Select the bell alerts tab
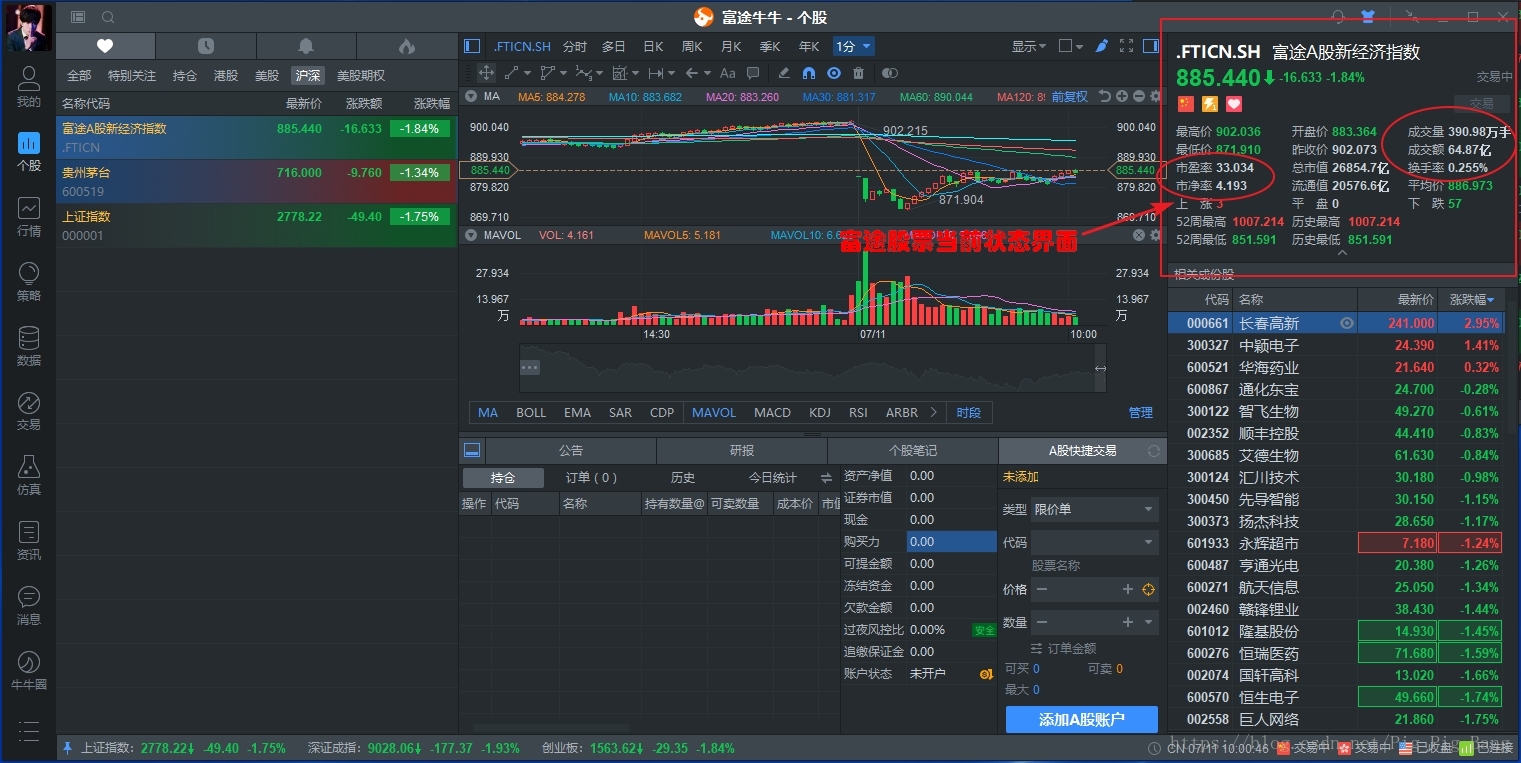The image size is (1521, 763). (306, 46)
